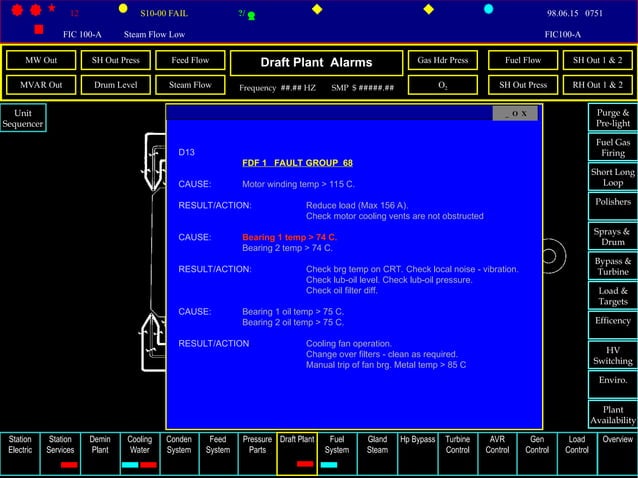Screen dimensions: 638x478
Task: Click the circular fan symbol right of popup
Action: coord(551,256)
